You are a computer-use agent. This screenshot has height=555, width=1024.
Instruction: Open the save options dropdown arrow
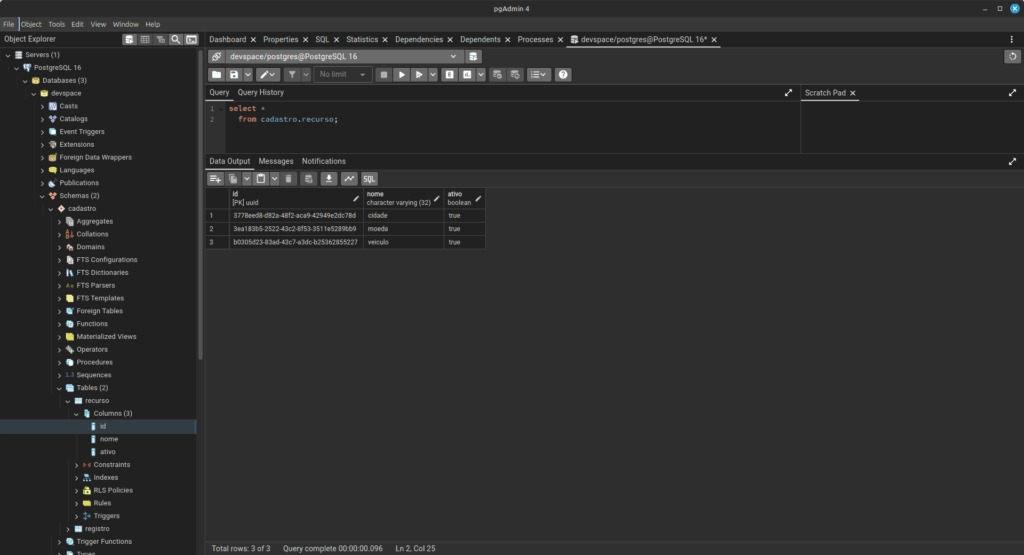[x=248, y=74]
